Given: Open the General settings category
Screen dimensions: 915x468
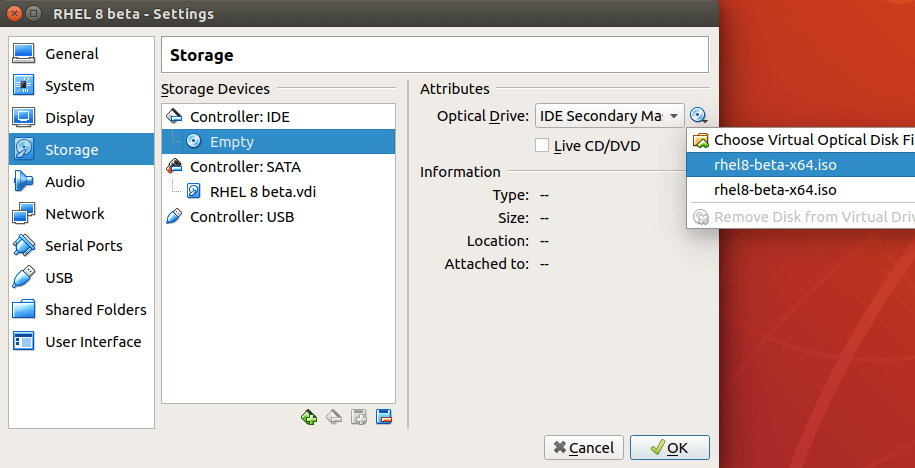Looking at the screenshot, I should (71, 54).
